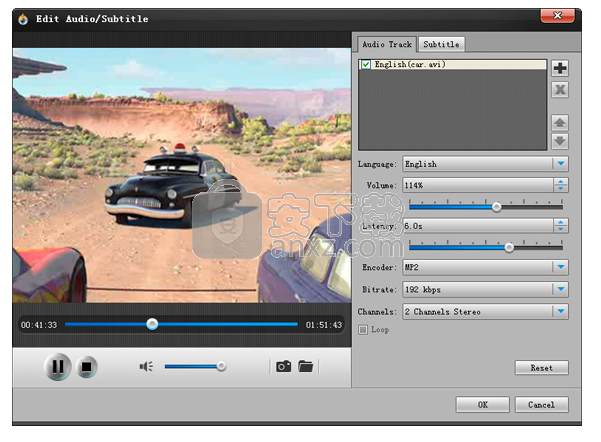Screen dimensions: 601x442
Task: Increase volume with spinner up arrow
Action: 561,182
